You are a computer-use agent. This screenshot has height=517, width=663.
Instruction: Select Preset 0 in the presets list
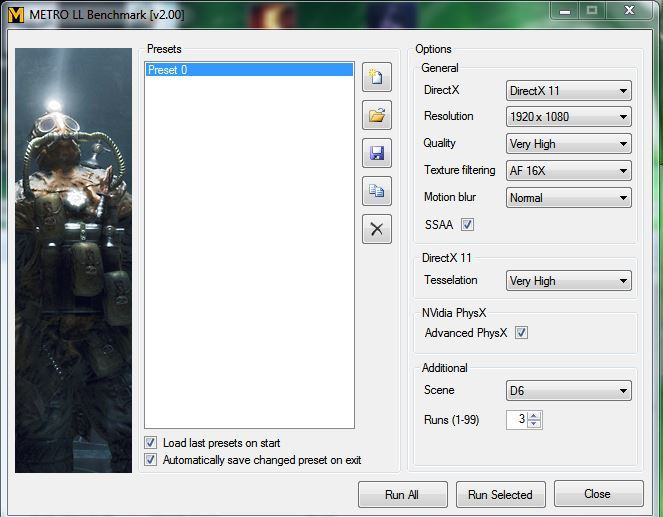249,70
